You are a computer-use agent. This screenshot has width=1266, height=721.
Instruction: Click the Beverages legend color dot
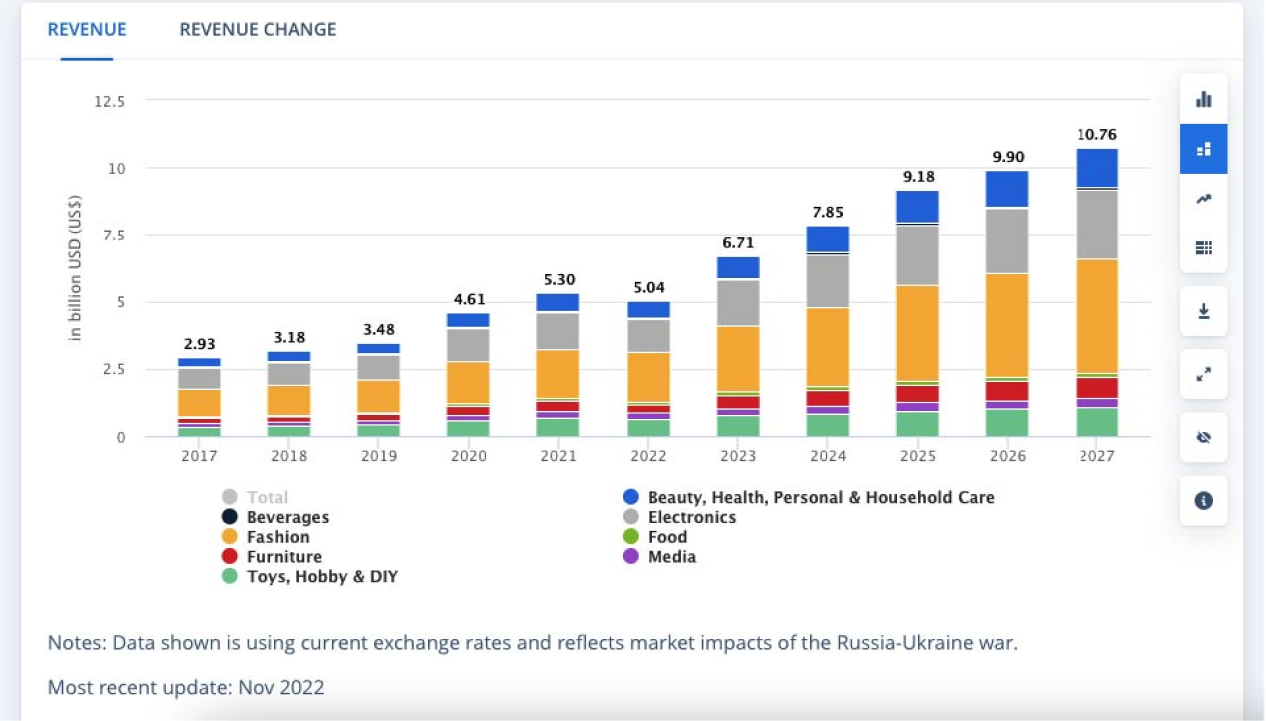[230, 517]
